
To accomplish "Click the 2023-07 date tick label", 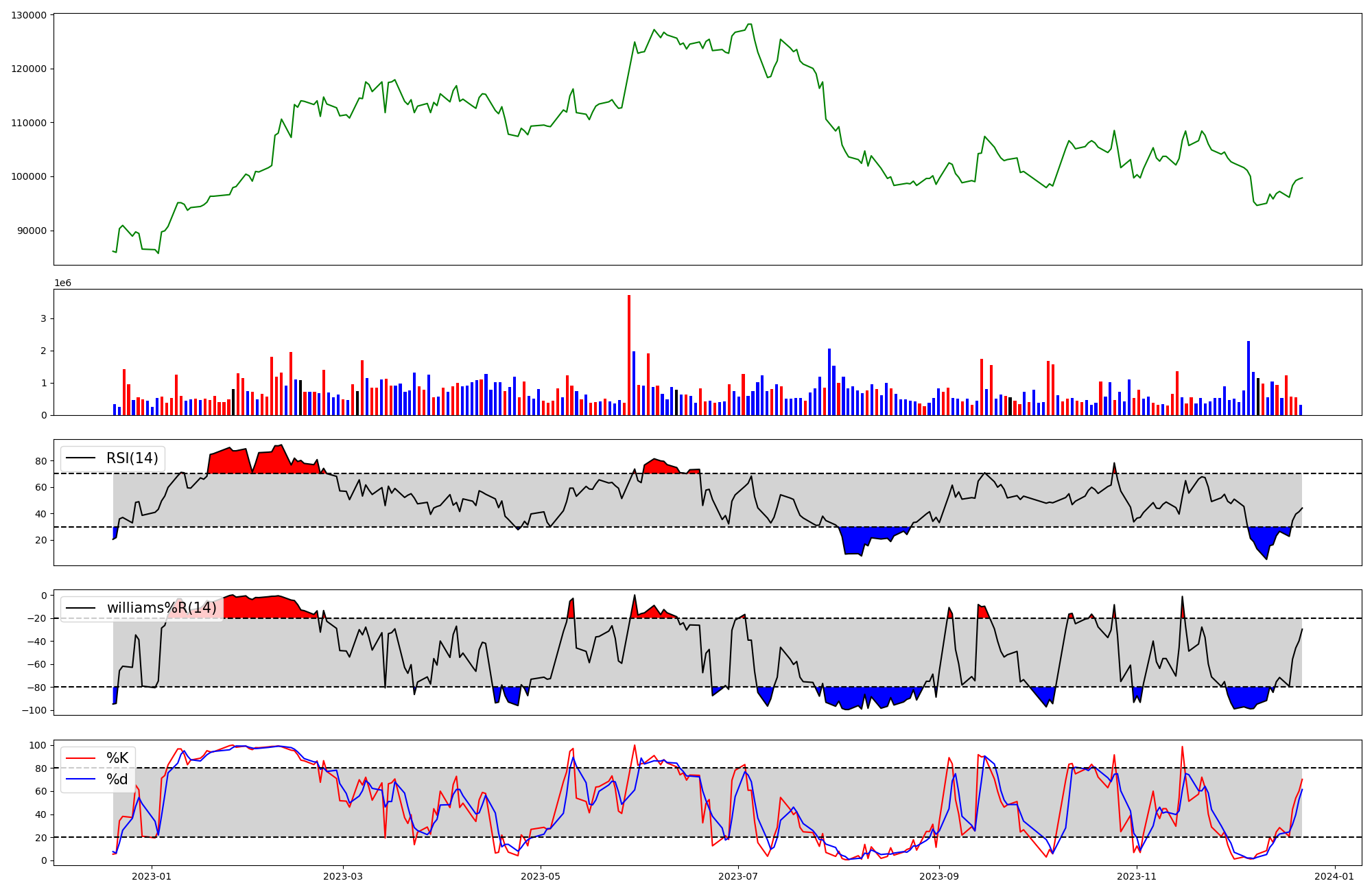I will point(738,876).
